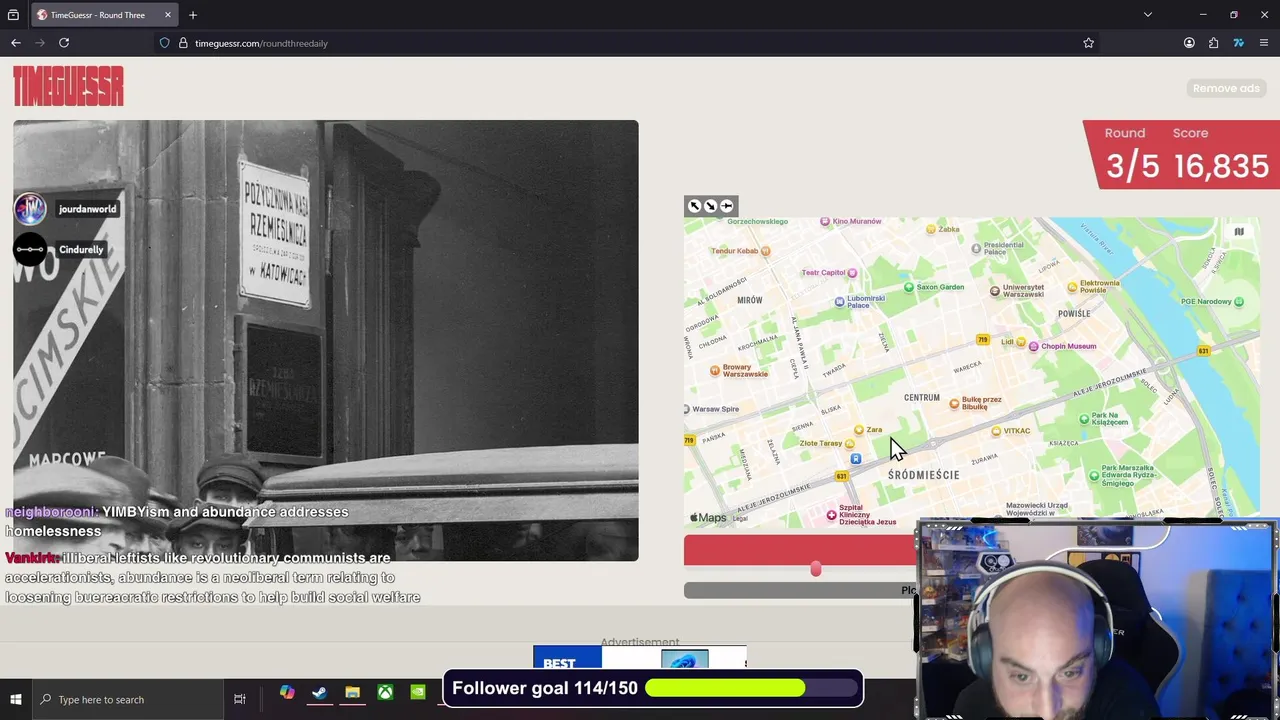This screenshot has height=720, width=1280.
Task: Select the Lubomirski Palace marker
Action: [840, 301]
